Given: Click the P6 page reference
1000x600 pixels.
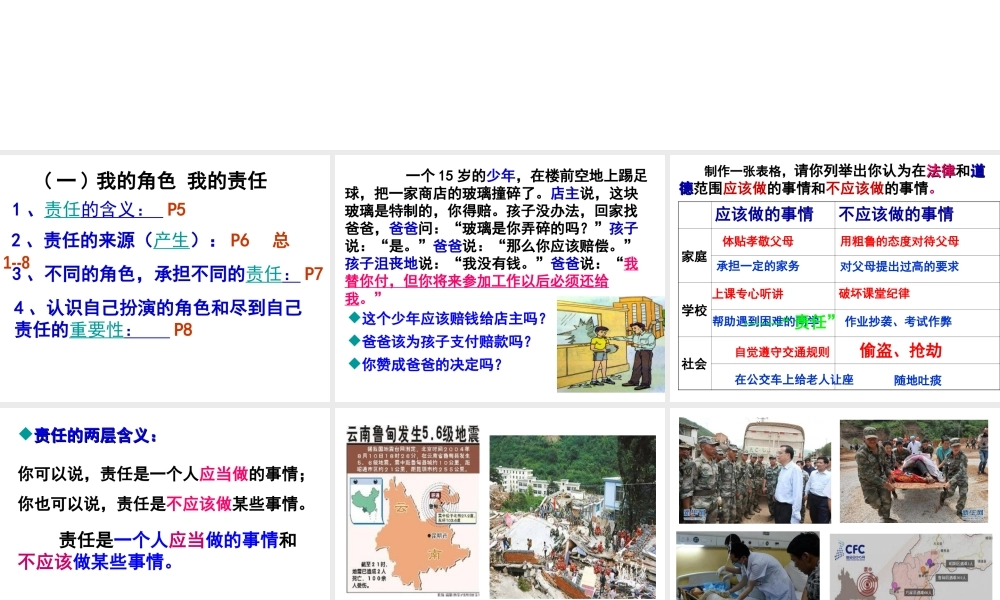Looking at the screenshot, I should pyautogui.click(x=240, y=240).
